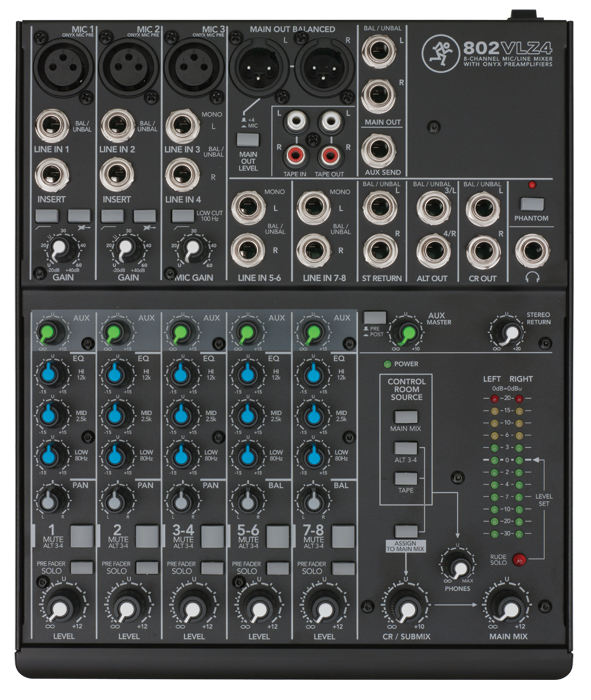Click the MAIN OUT BALANCED label
This screenshot has width=591, height=700.
tap(292, 29)
